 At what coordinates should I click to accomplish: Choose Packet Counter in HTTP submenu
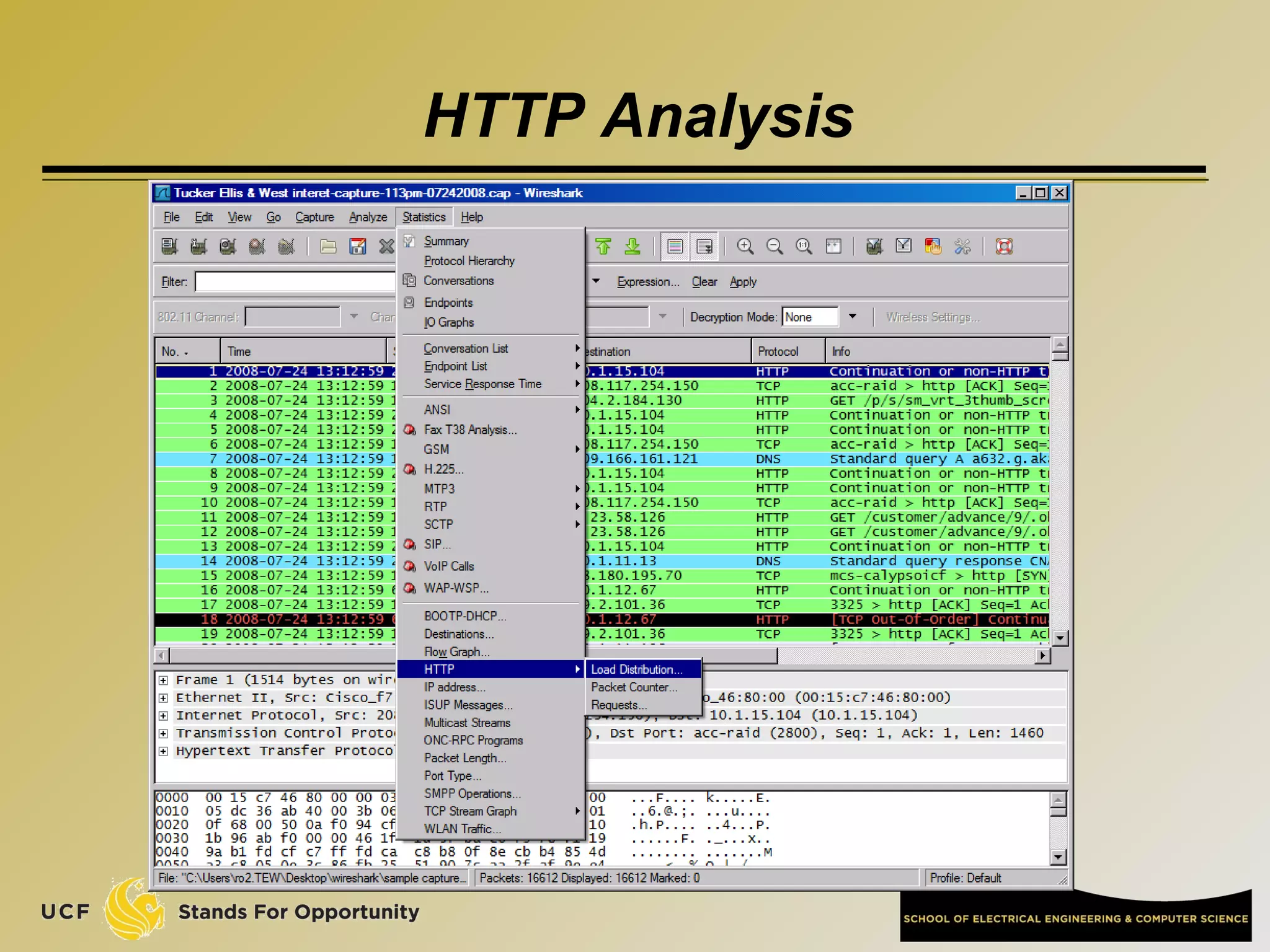click(x=643, y=687)
